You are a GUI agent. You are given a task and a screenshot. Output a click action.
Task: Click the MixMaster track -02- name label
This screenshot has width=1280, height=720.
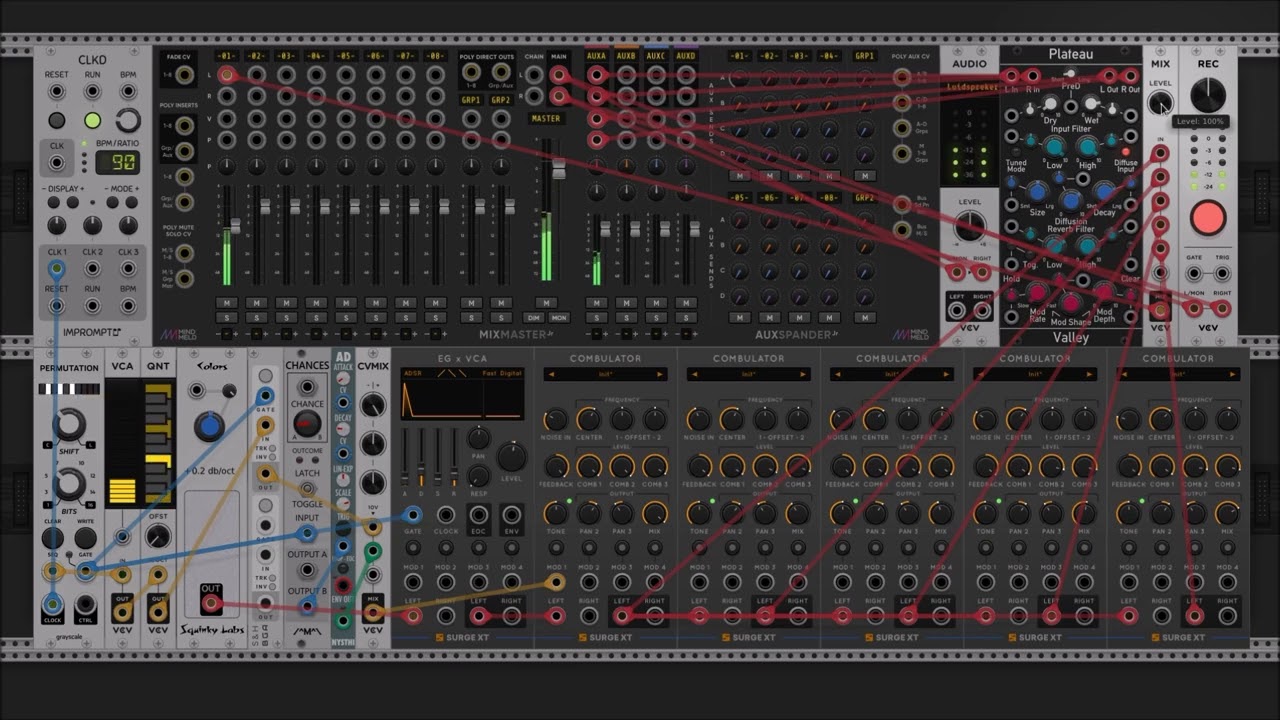(x=256, y=56)
